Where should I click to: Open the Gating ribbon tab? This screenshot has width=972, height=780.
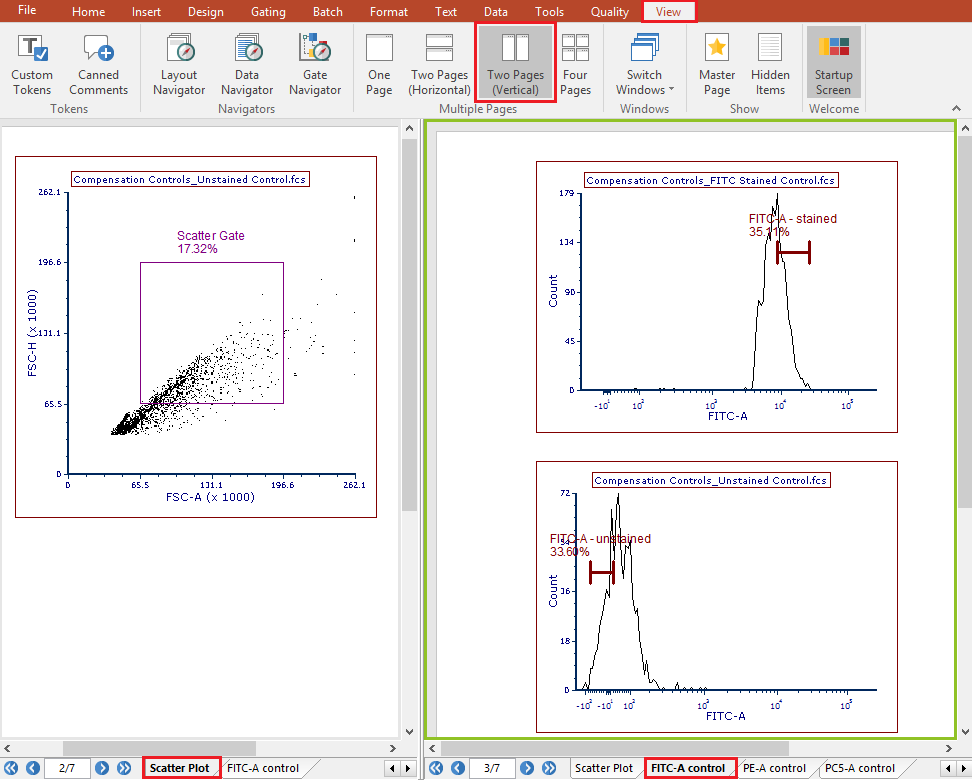coord(268,12)
